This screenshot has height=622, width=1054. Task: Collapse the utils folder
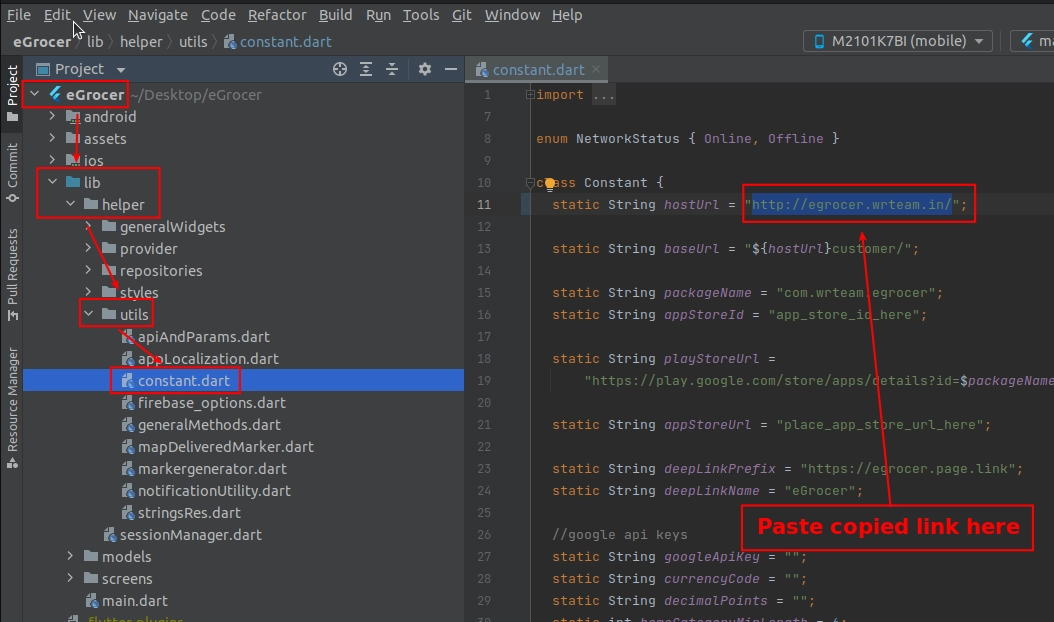tap(89, 314)
